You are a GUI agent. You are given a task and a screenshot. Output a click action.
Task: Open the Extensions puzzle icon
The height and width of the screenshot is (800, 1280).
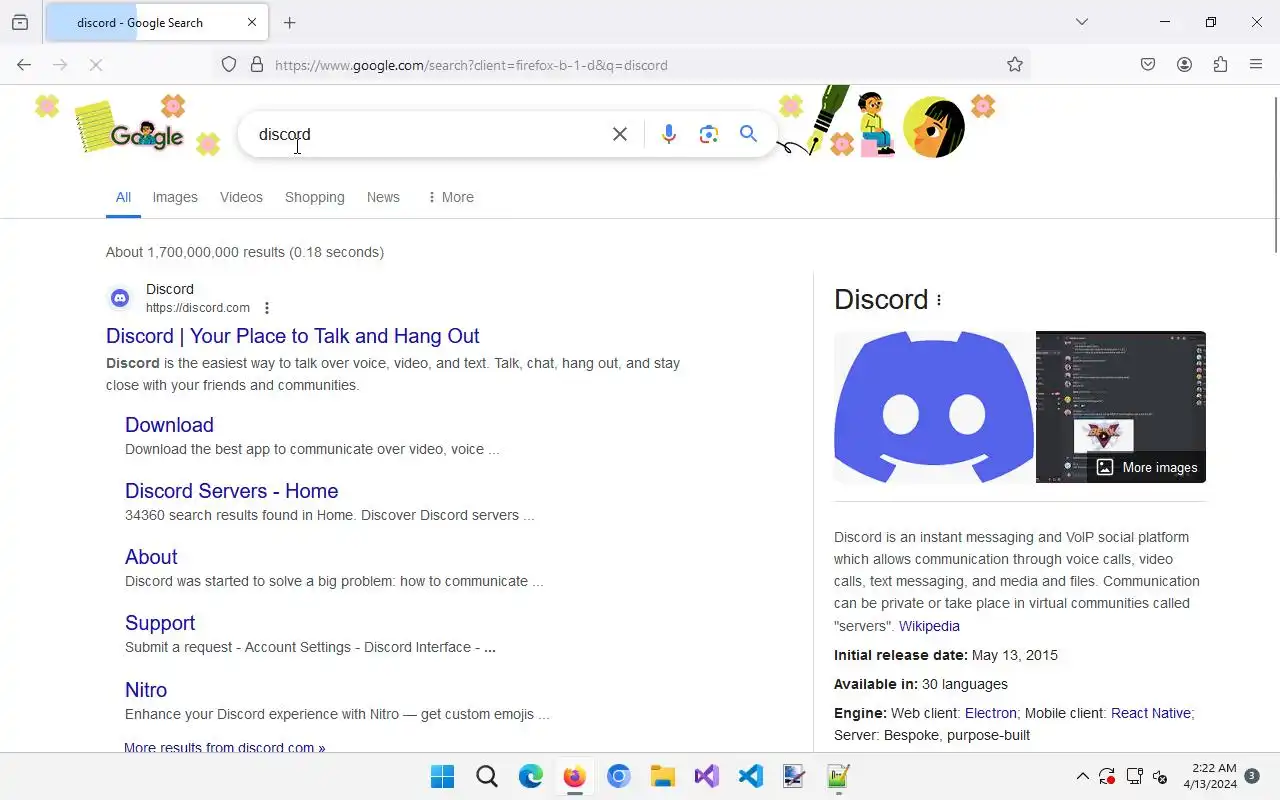click(x=1220, y=65)
